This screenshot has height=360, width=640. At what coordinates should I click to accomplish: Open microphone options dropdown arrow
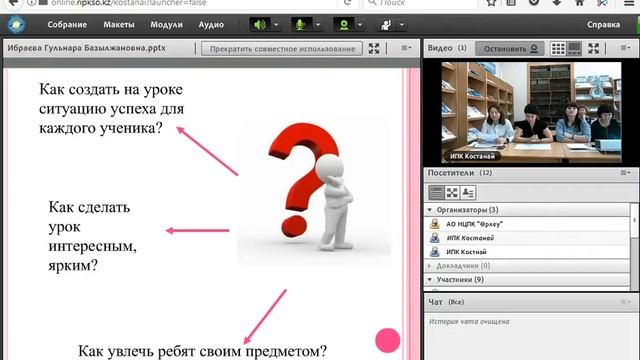tap(318, 25)
